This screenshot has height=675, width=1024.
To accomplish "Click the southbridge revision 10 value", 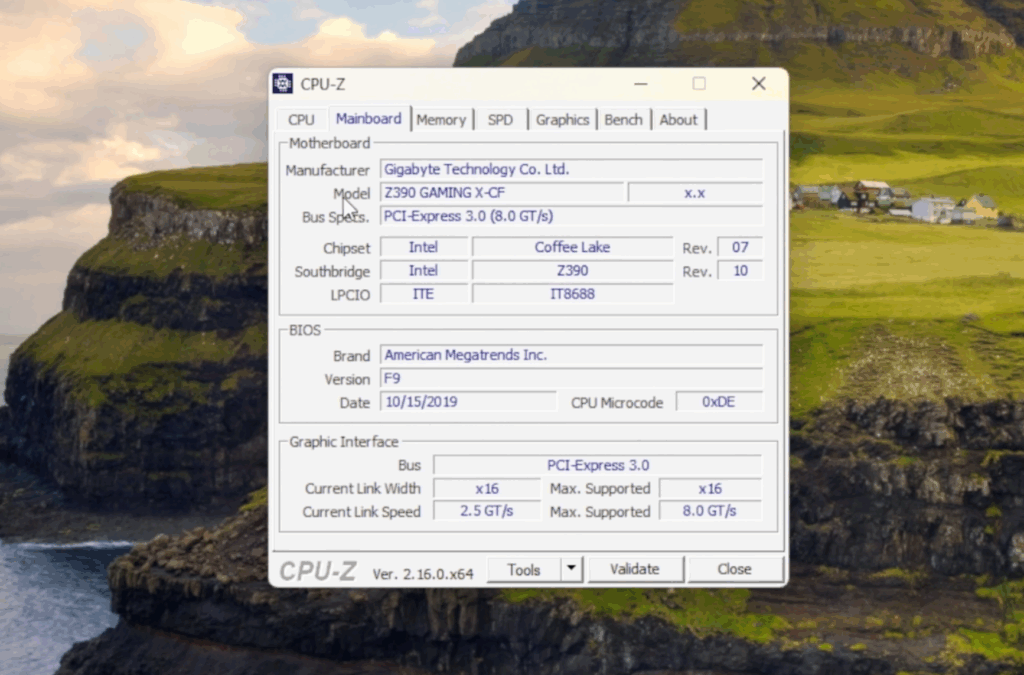I will point(740,271).
